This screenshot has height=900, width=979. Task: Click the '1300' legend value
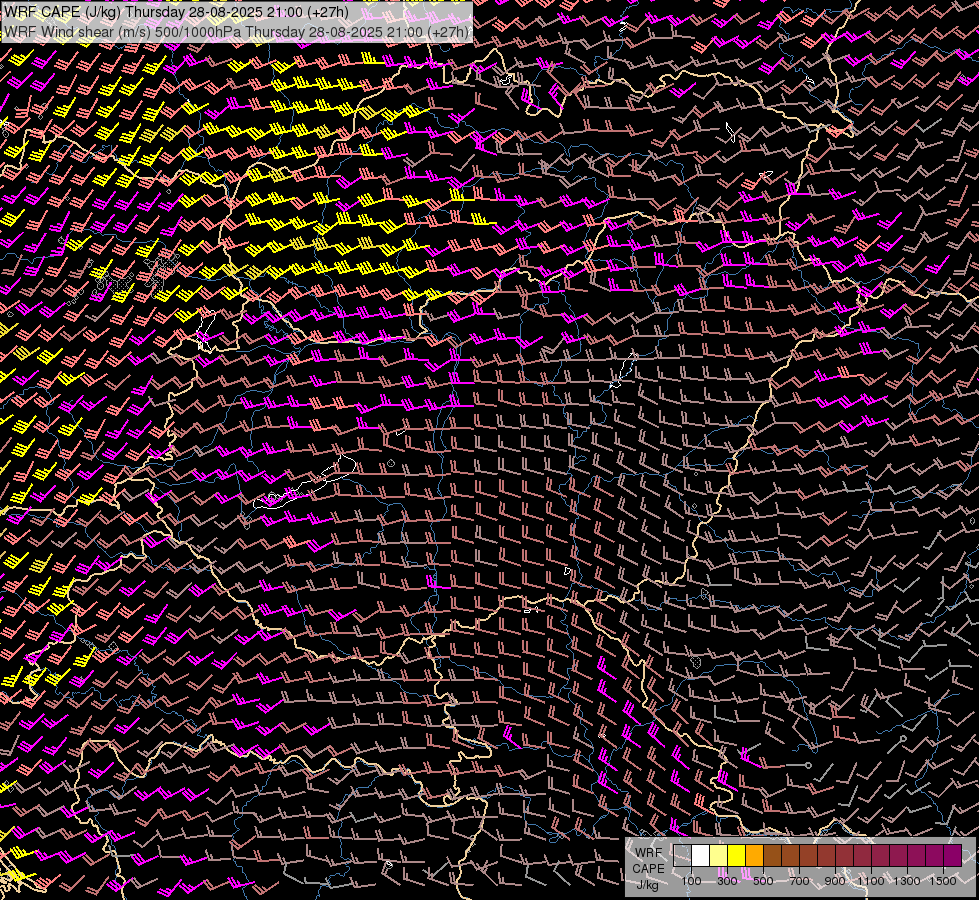907,881
